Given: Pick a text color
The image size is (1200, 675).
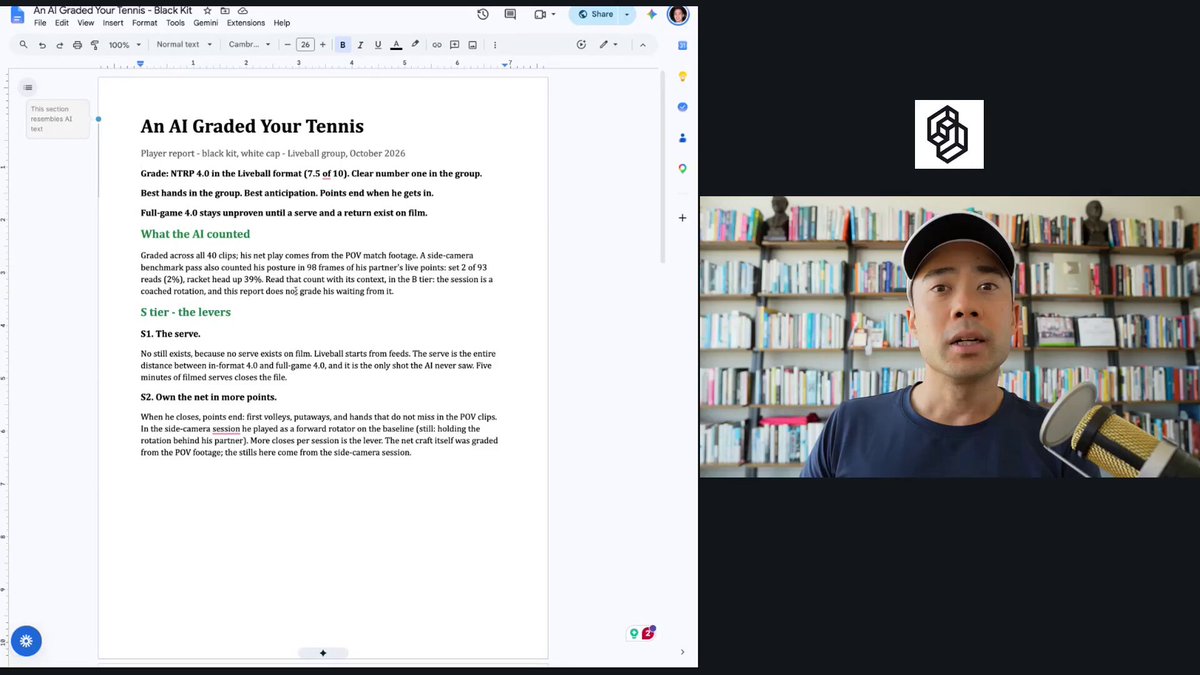Looking at the screenshot, I should [396, 44].
